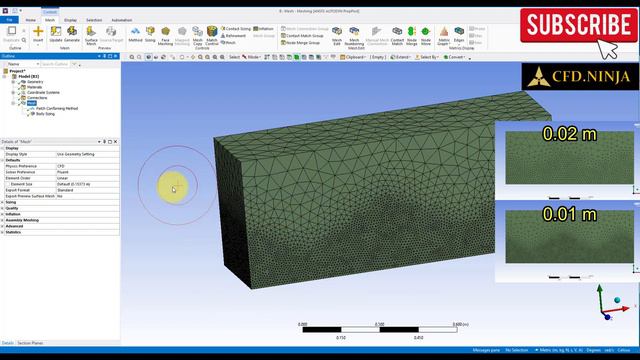Expand the Assembly Meshing details group
Image resolution: width=640 pixels, height=360 pixels.
tap(2, 220)
